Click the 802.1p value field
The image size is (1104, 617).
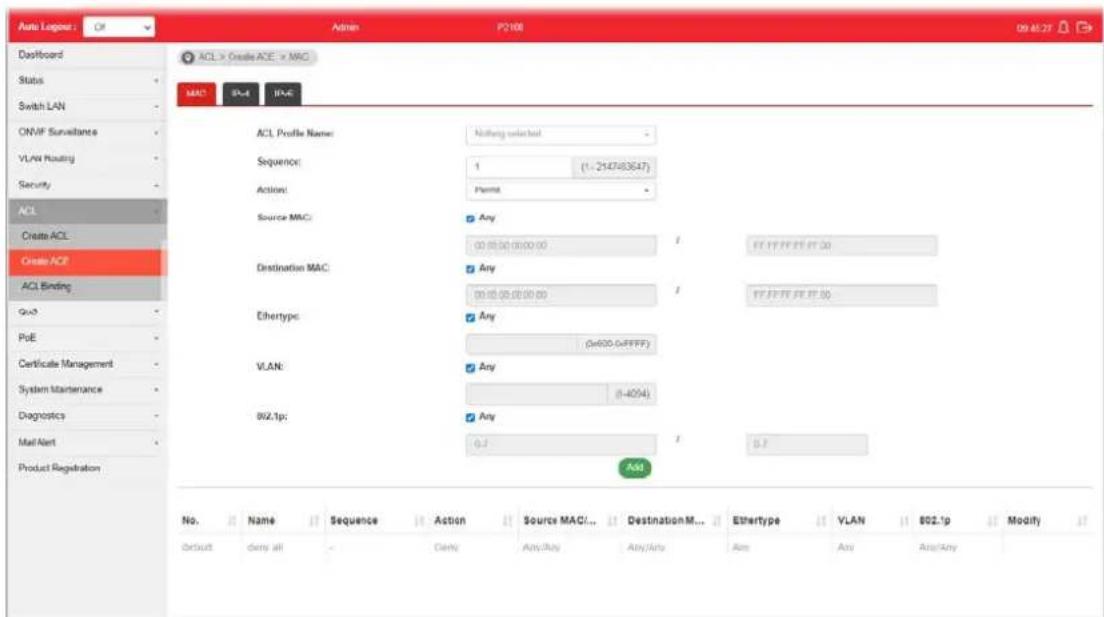(x=560, y=444)
